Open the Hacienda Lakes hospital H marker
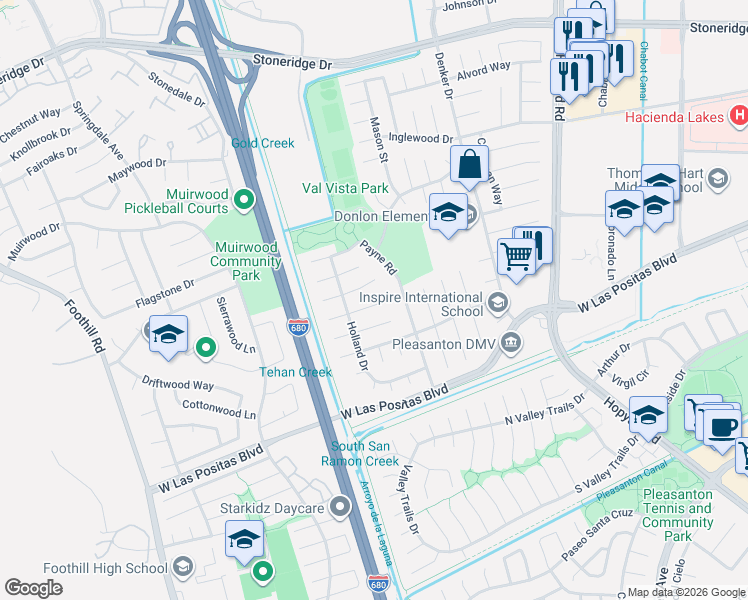The image size is (748, 600). click(x=739, y=116)
